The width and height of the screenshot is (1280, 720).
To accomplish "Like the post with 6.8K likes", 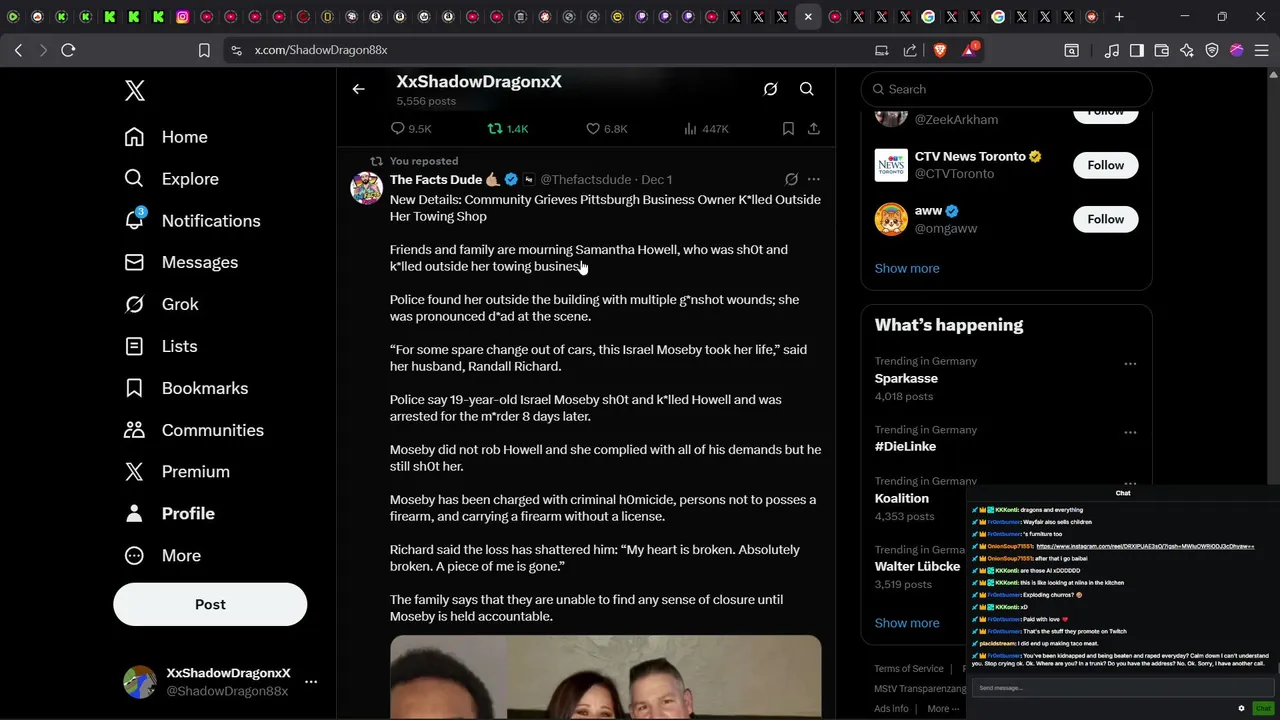I will 607,129.
